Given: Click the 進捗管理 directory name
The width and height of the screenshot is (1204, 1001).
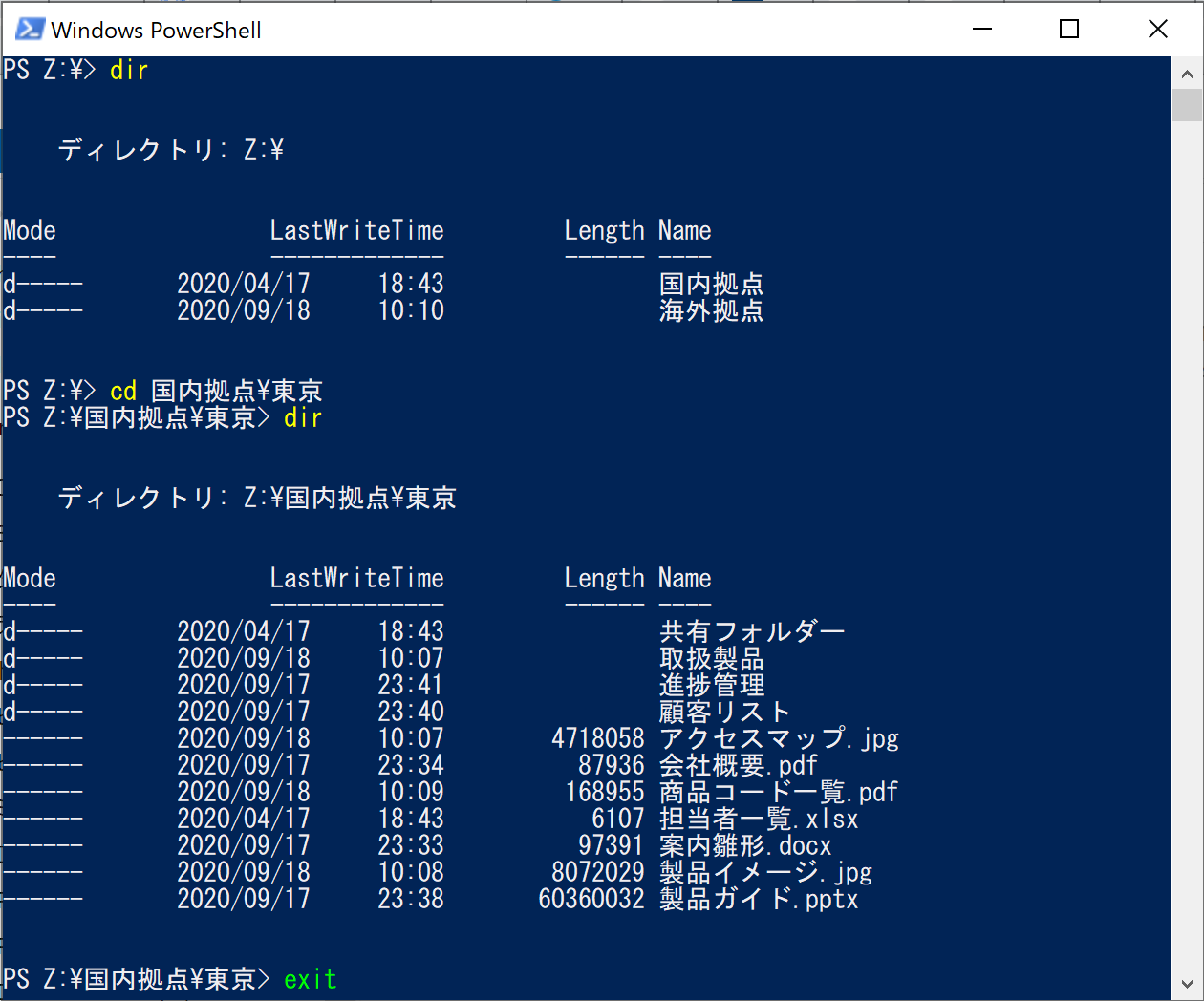Looking at the screenshot, I should pyautogui.click(x=711, y=686).
